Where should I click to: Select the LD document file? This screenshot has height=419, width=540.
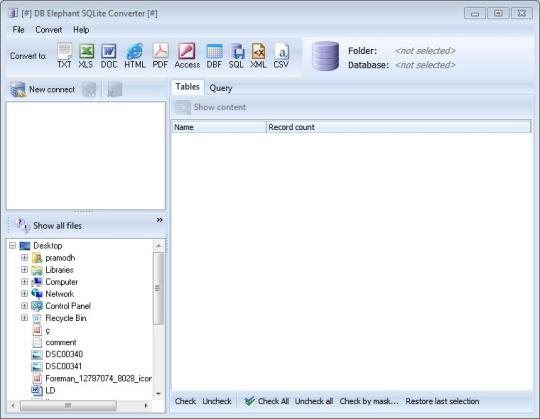coord(44,390)
